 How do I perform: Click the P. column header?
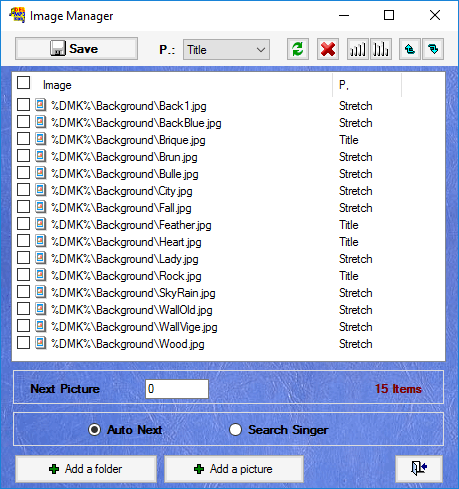tap(344, 85)
